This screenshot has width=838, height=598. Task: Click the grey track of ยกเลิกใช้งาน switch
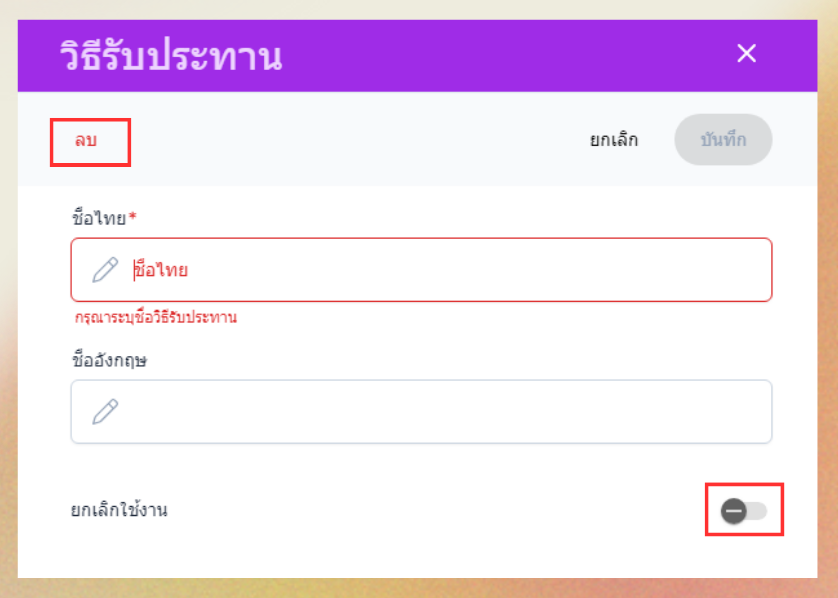coord(758,511)
